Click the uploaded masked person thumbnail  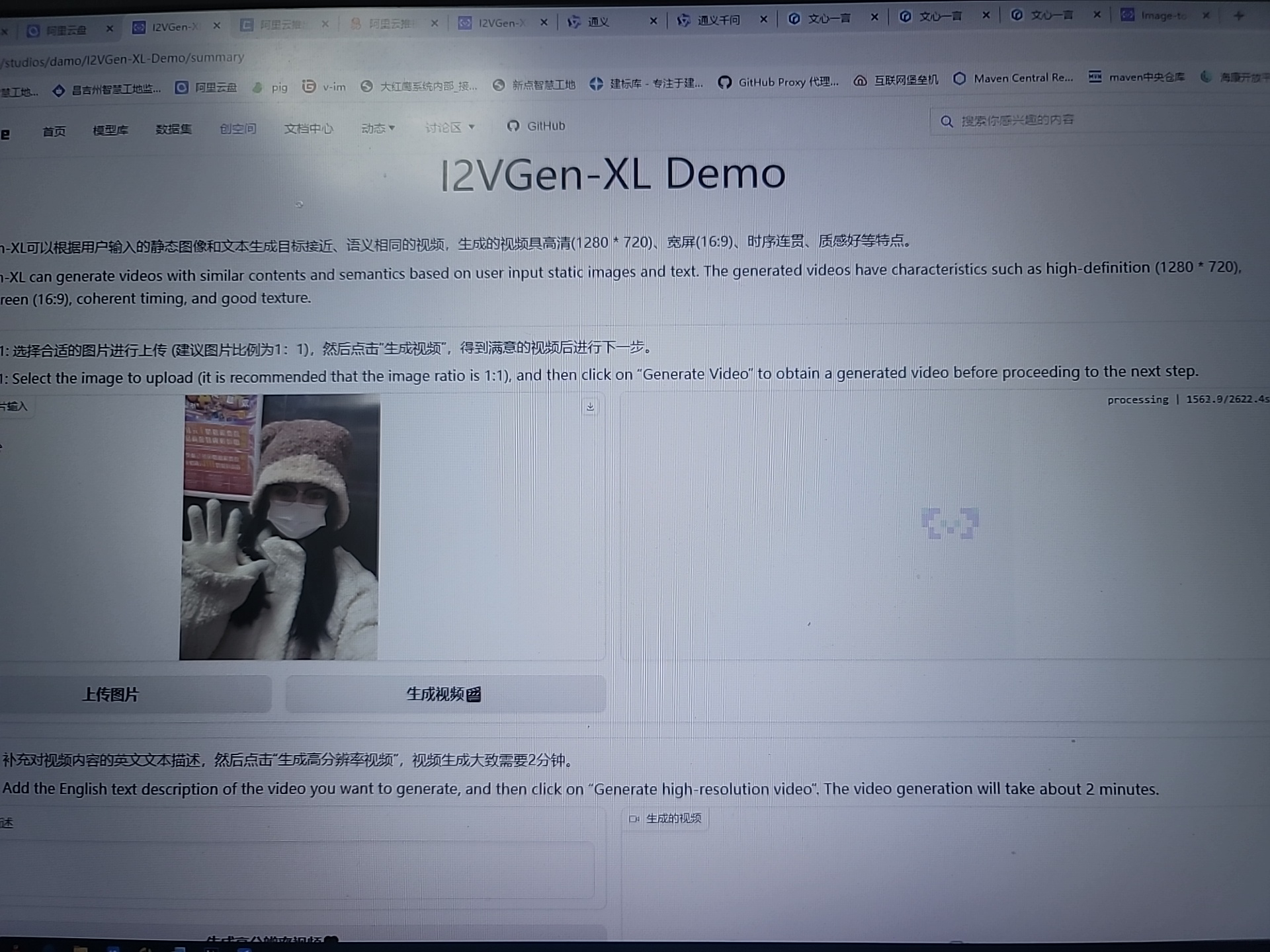point(279,527)
